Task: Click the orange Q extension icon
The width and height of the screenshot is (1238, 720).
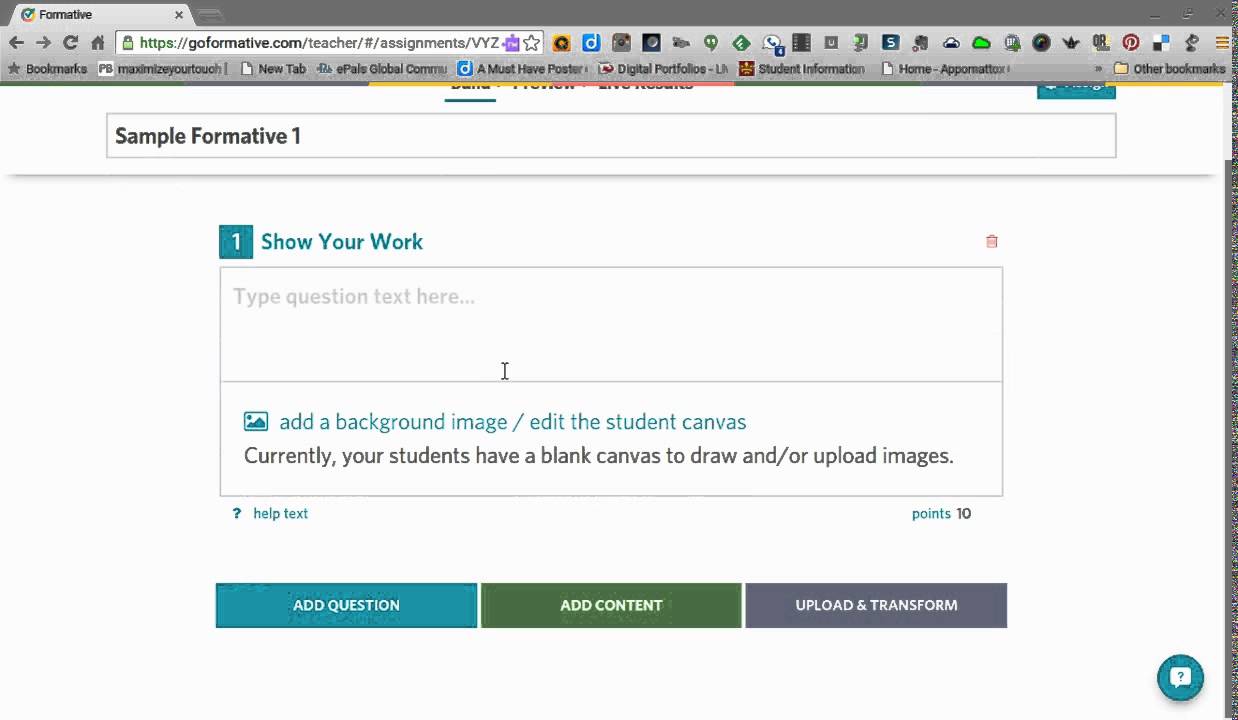Action: click(561, 43)
